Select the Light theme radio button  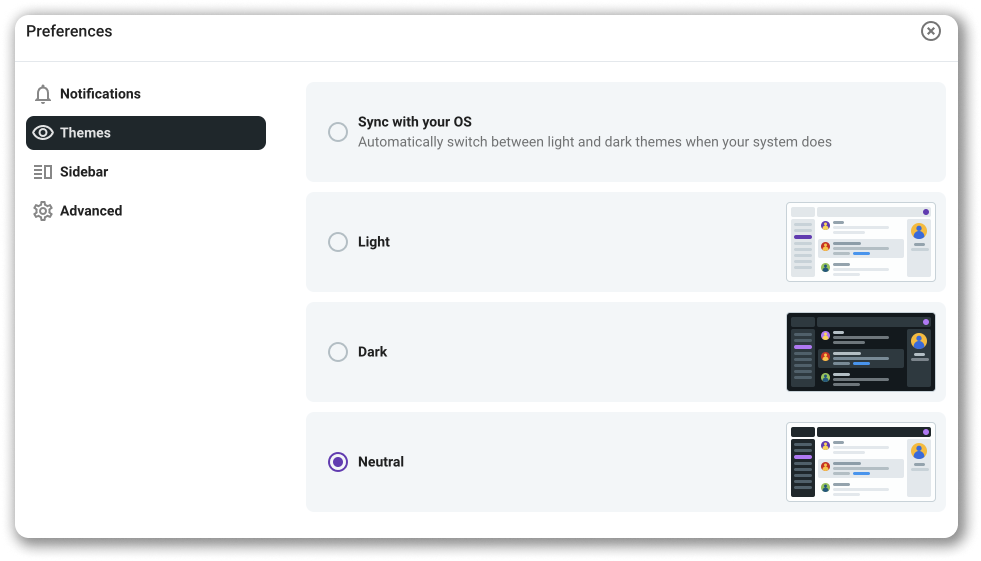tap(338, 242)
